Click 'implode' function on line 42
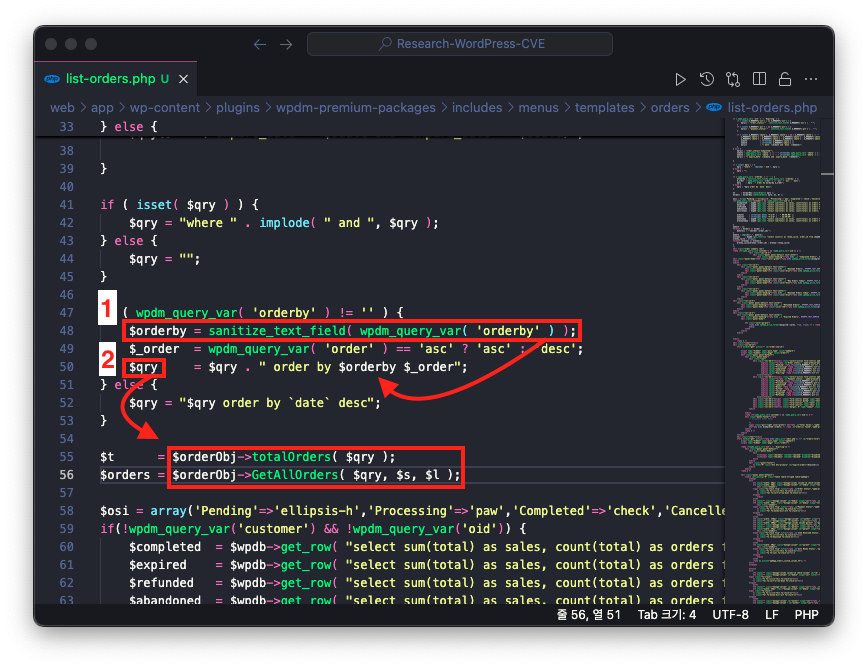This screenshot has width=868, height=668. 284,222
